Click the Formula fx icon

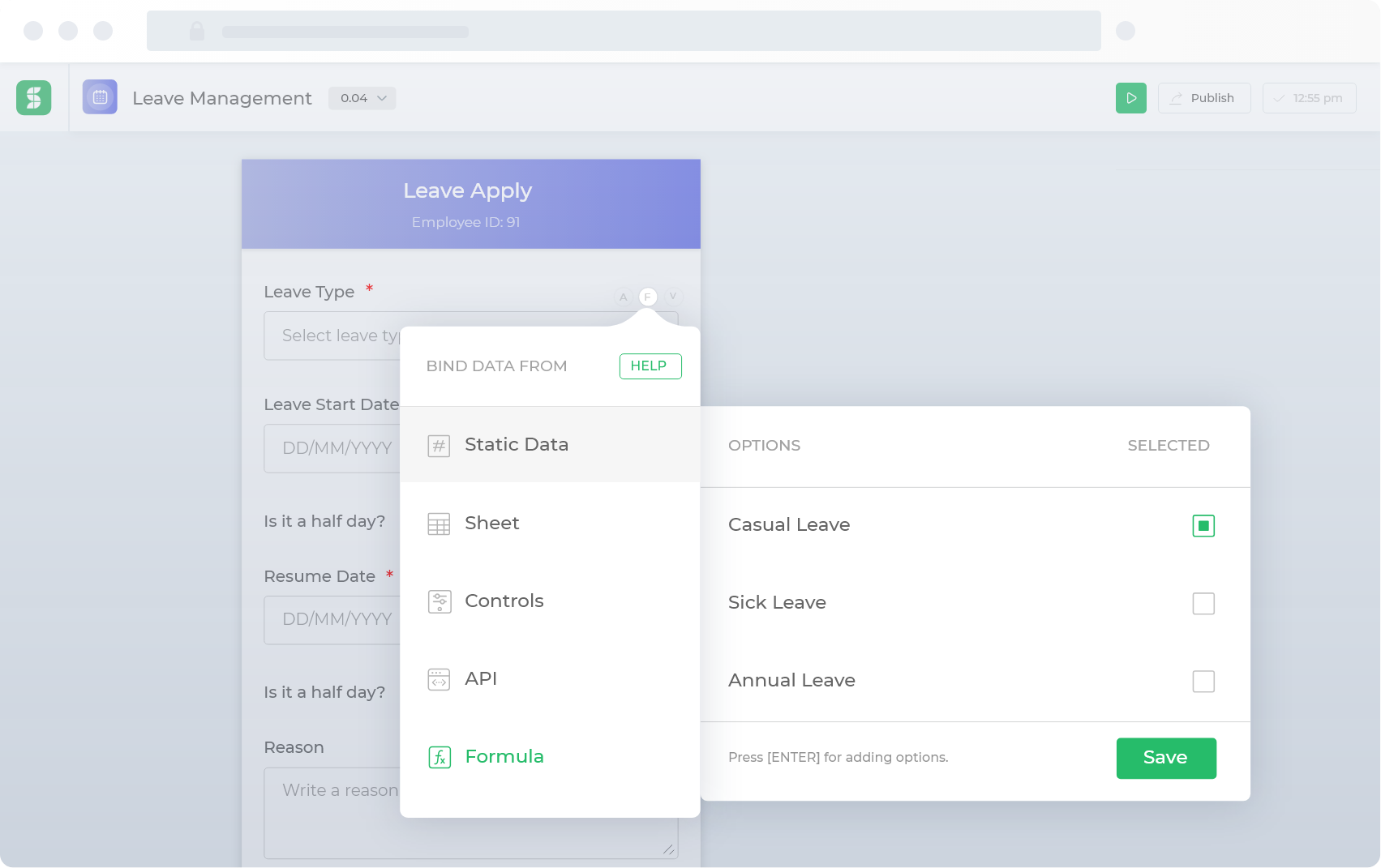440,757
